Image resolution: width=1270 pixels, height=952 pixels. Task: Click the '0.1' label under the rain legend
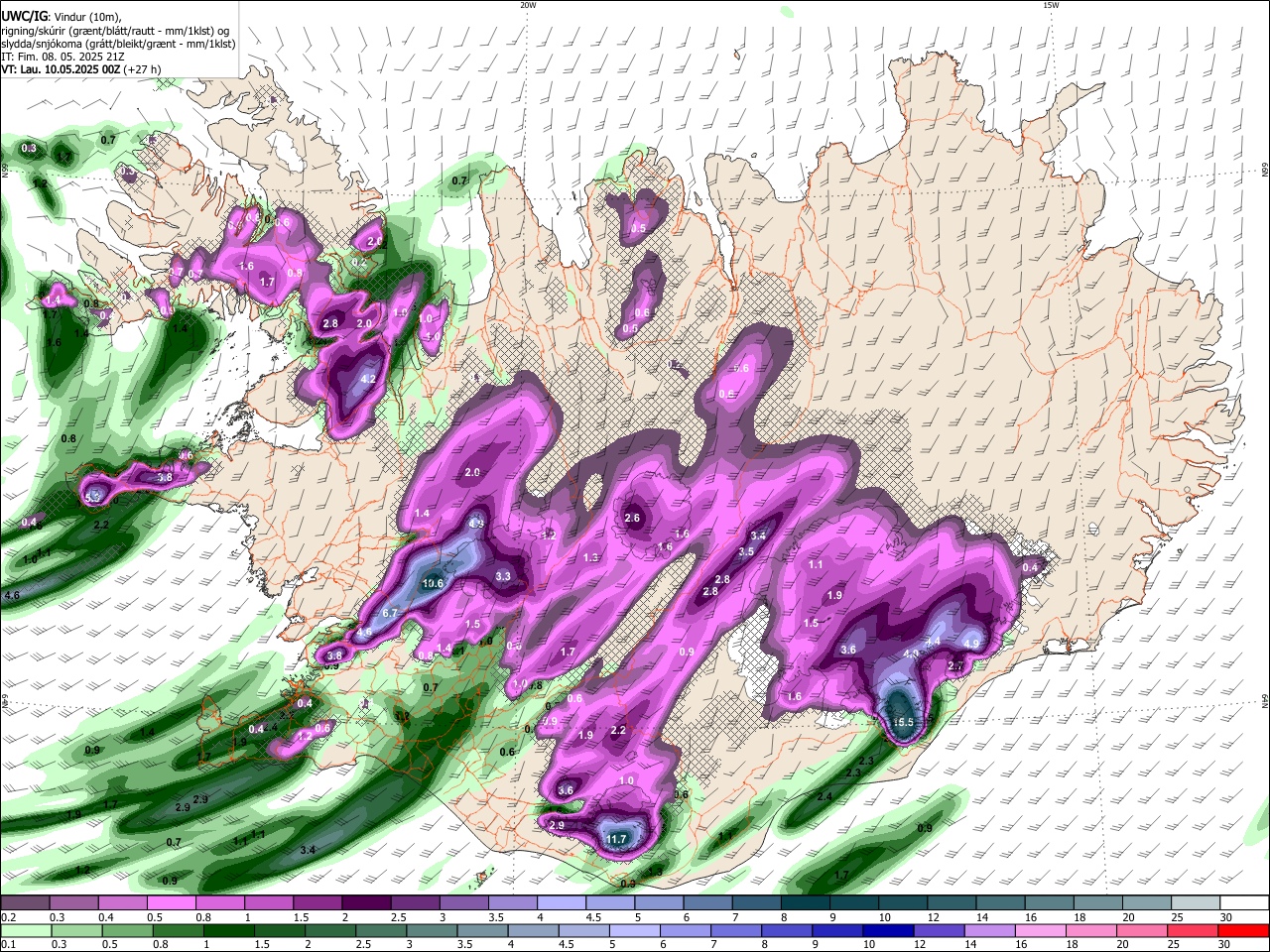click(x=7, y=944)
